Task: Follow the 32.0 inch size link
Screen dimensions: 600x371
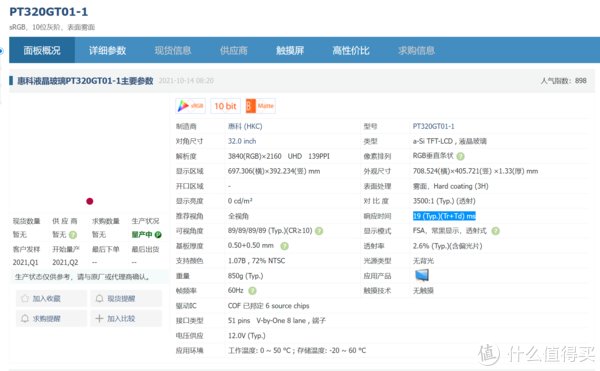Action: coord(242,141)
